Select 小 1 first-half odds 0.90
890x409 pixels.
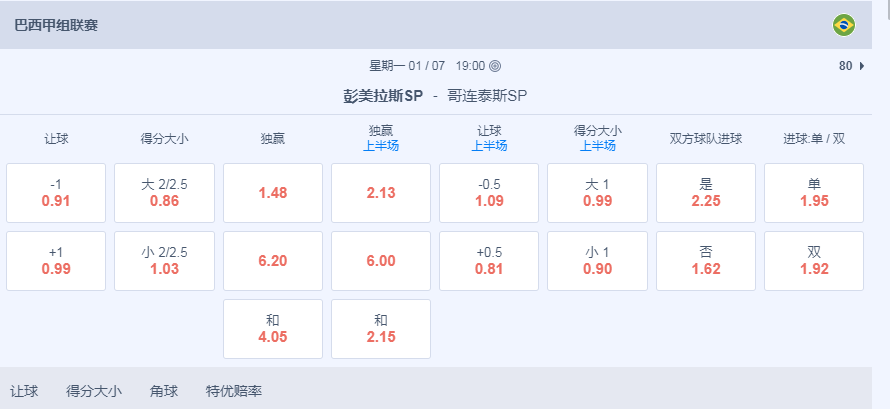click(x=597, y=261)
